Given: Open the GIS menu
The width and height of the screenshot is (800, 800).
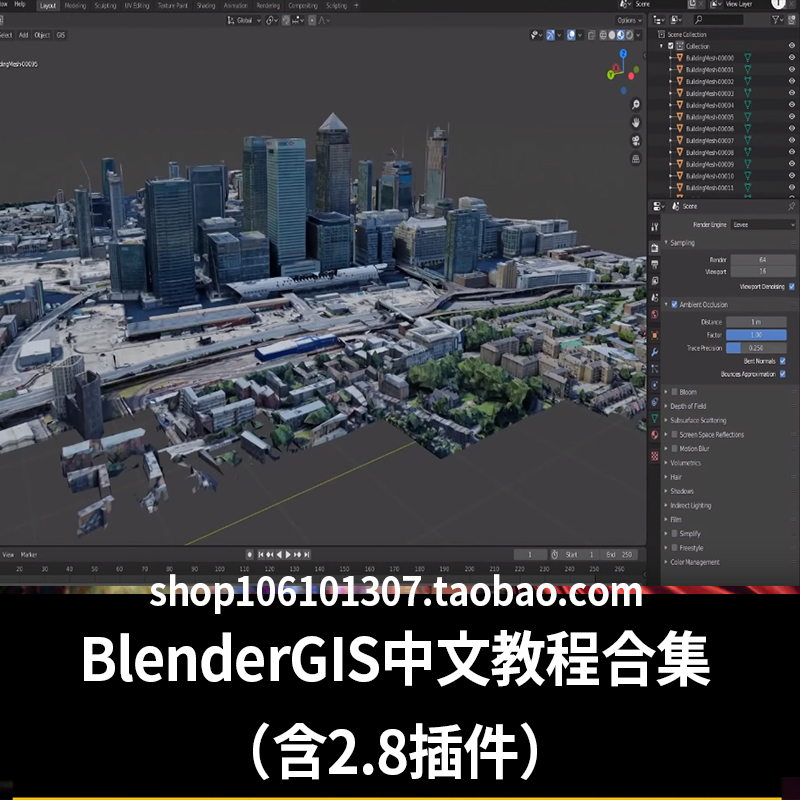Looking at the screenshot, I should point(61,35).
